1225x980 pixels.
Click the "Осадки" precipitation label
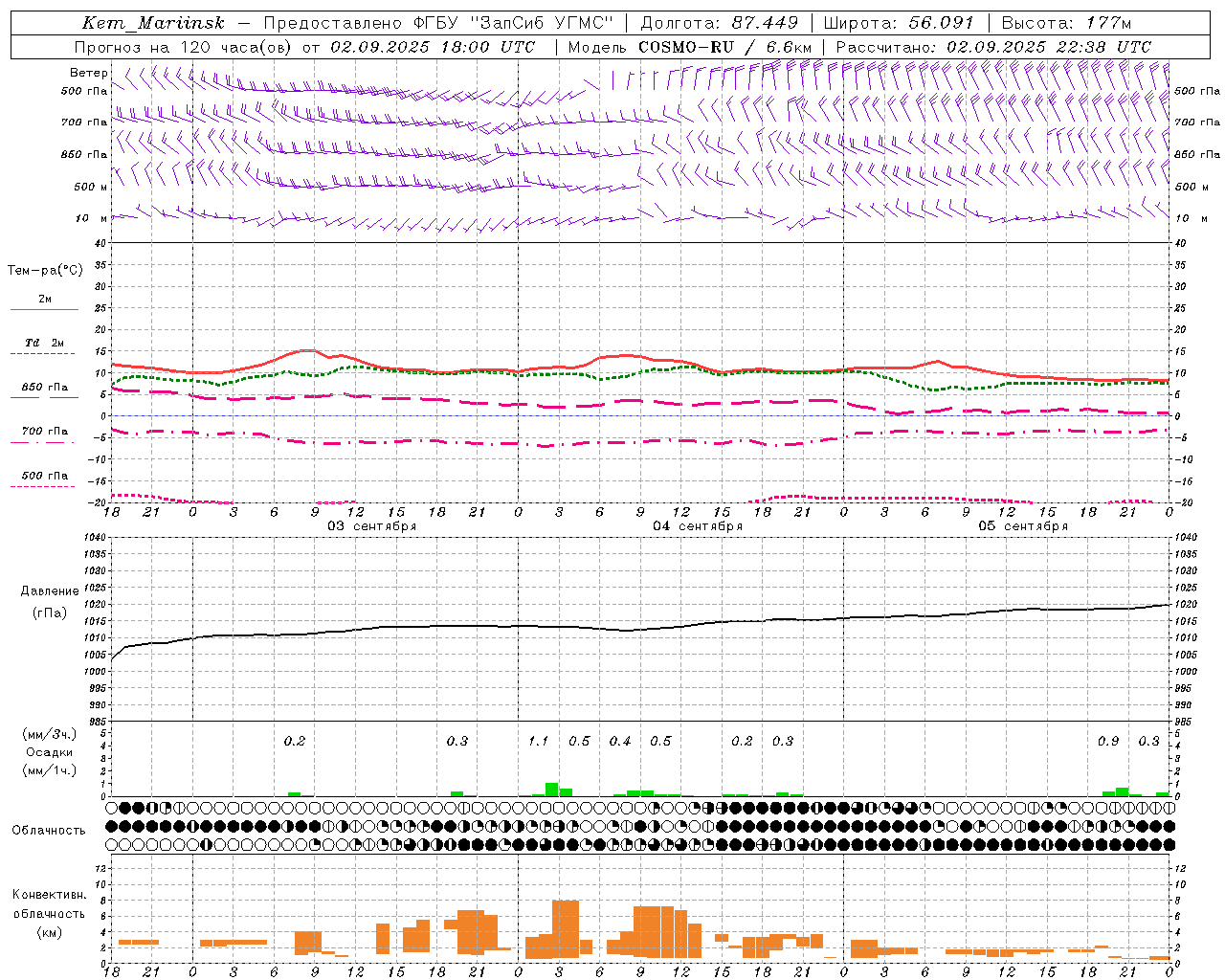[50, 752]
